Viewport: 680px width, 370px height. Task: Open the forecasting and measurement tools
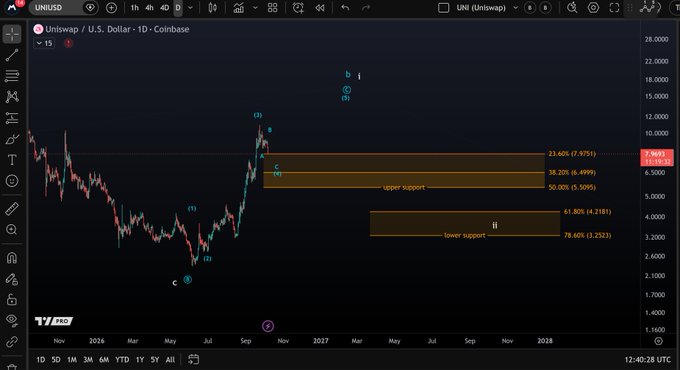coord(12,118)
